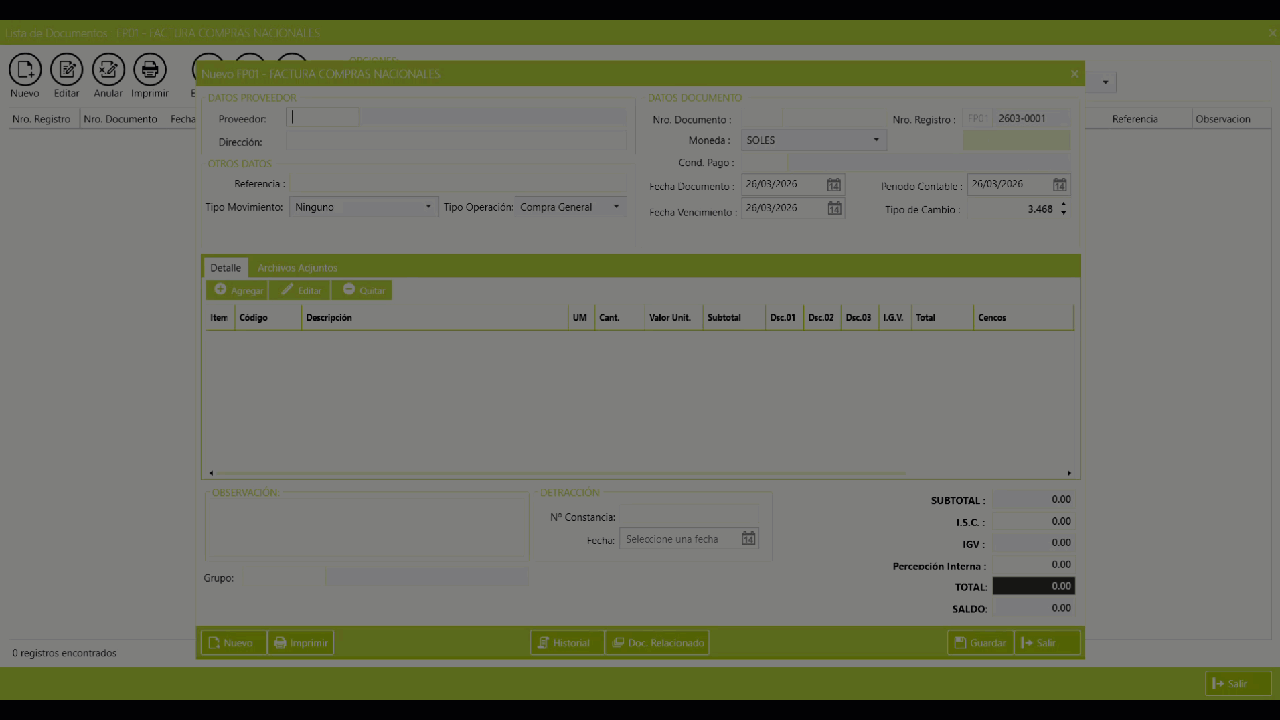
Task: Click the Agregar item button
Action: tap(238, 290)
